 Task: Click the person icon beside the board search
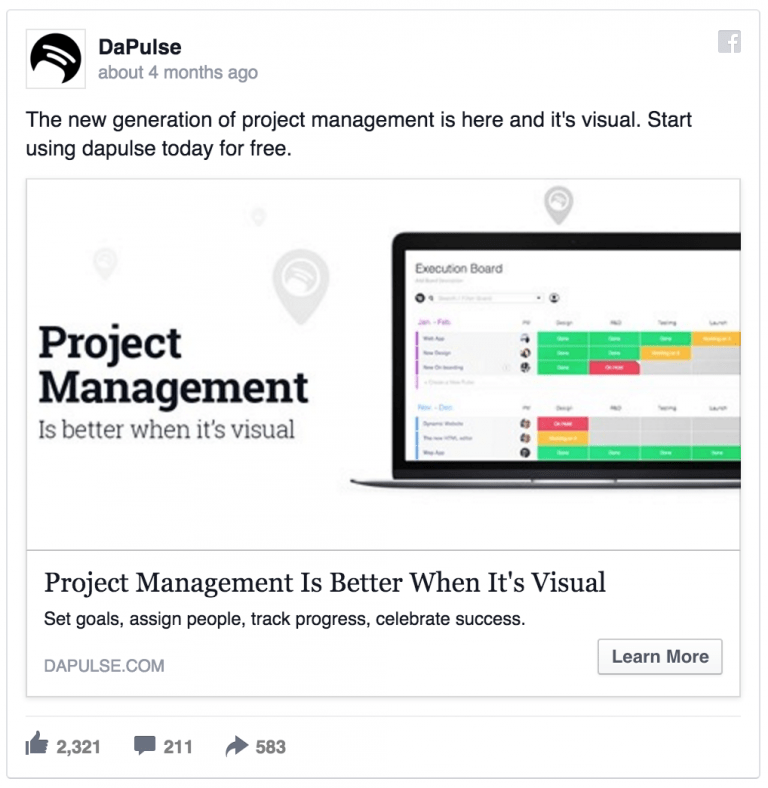click(x=554, y=298)
